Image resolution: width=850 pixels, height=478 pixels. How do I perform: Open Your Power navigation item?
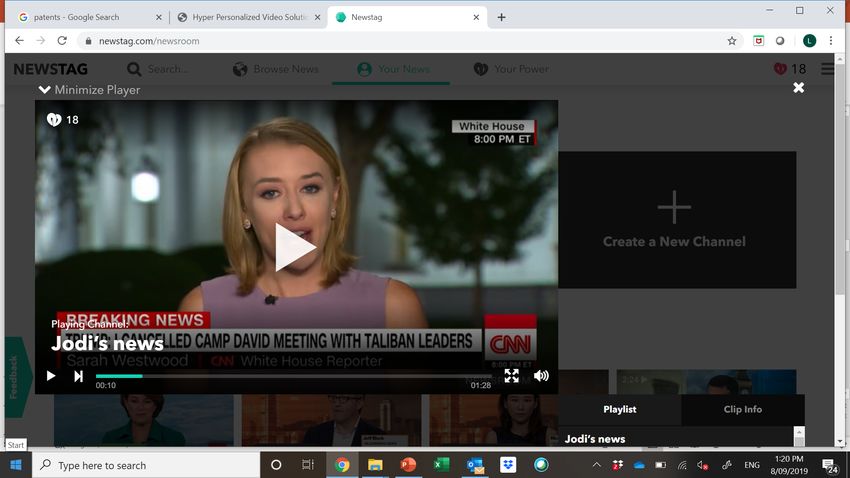point(511,69)
